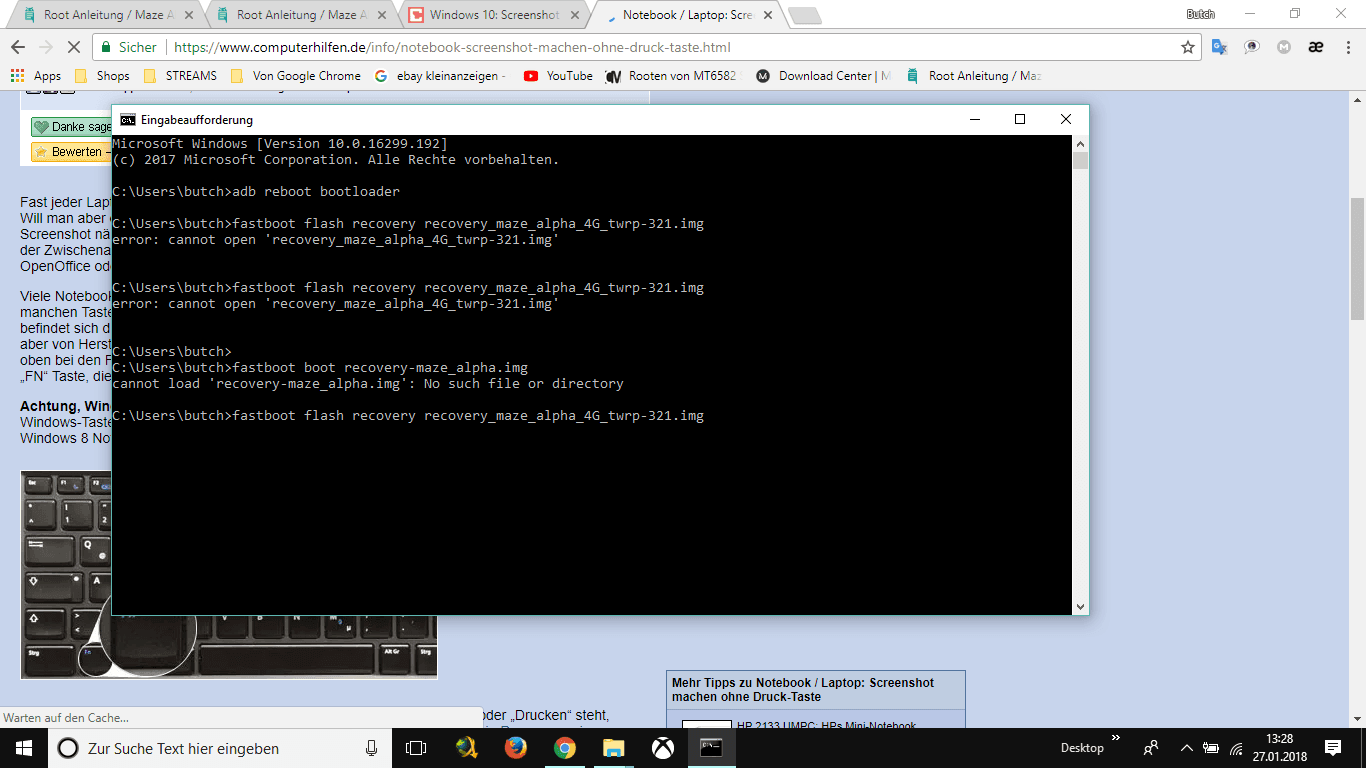Image resolution: width=1366 pixels, height=768 pixels.
Task: Bookmark this page with the star icon
Action: coord(1188,47)
